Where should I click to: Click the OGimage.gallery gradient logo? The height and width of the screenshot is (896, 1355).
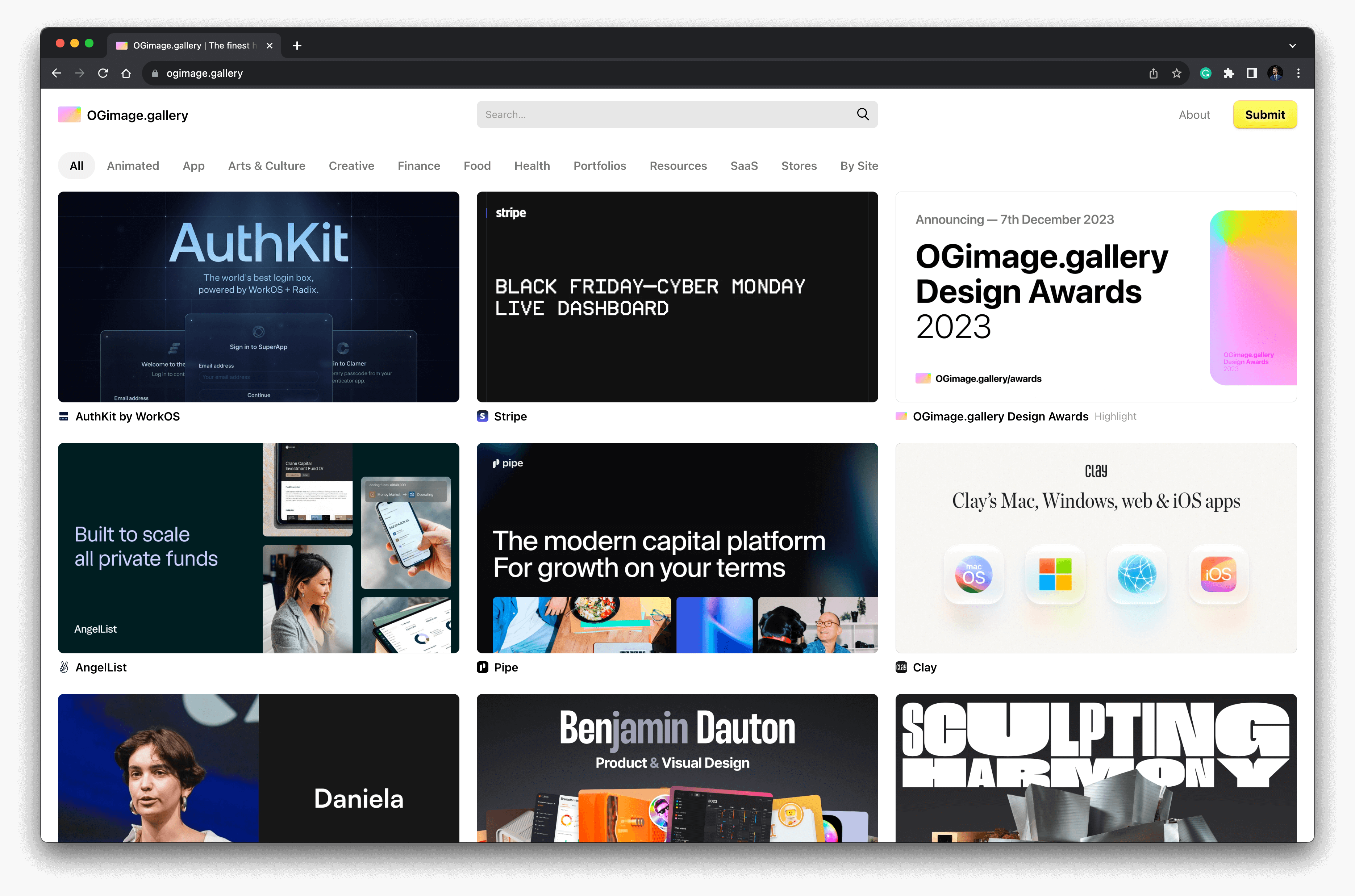[x=69, y=115]
